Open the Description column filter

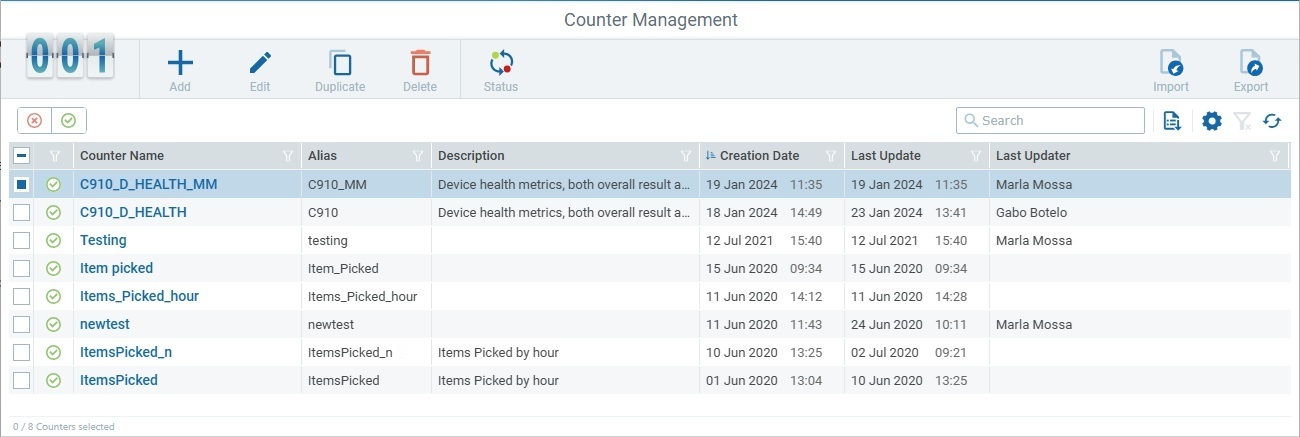686,156
